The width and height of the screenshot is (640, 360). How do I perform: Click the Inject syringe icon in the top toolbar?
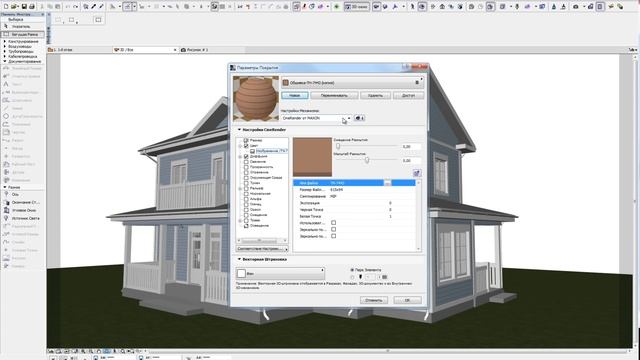click(101, 7)
